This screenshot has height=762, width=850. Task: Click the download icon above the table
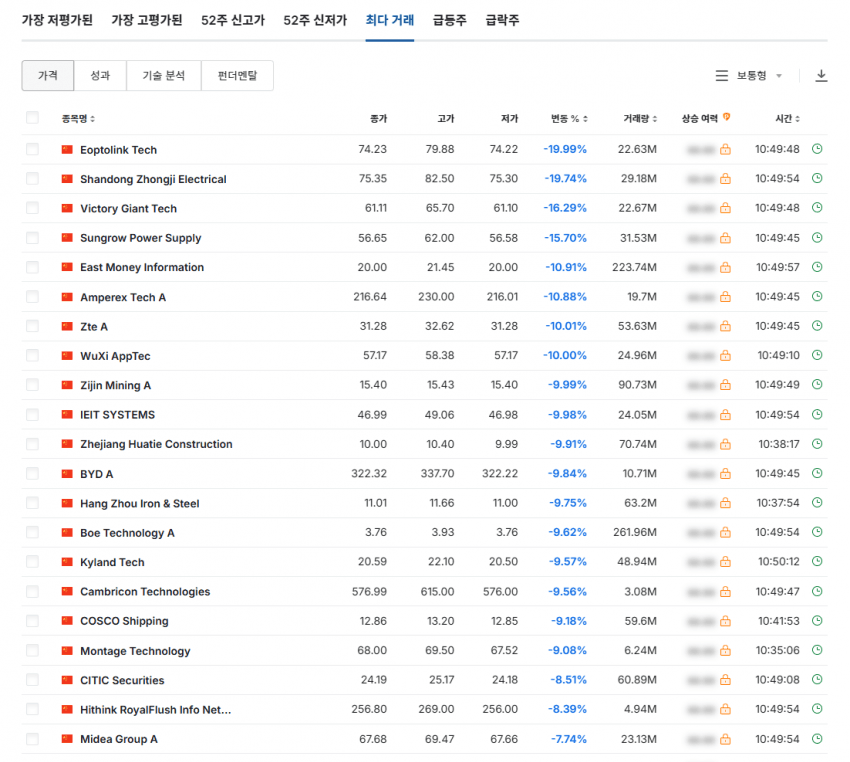pyautogui.click(x=821, y=75)
